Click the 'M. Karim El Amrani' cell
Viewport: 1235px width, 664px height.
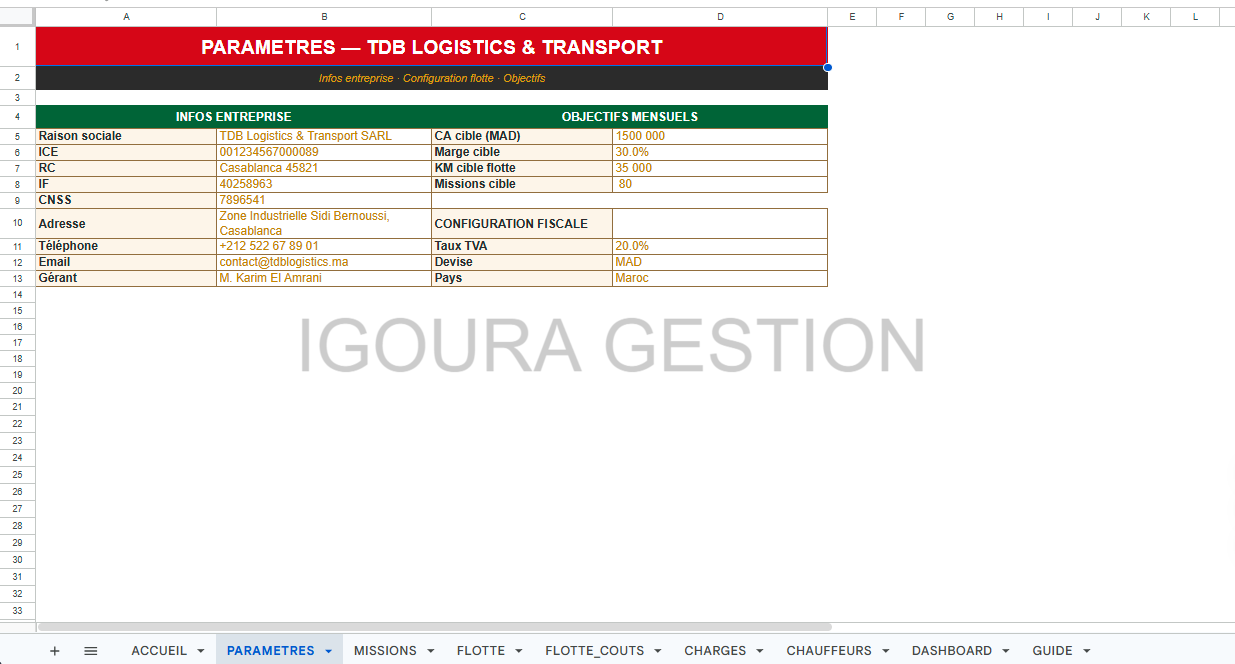pyautogui.click(x=324, y=278)
